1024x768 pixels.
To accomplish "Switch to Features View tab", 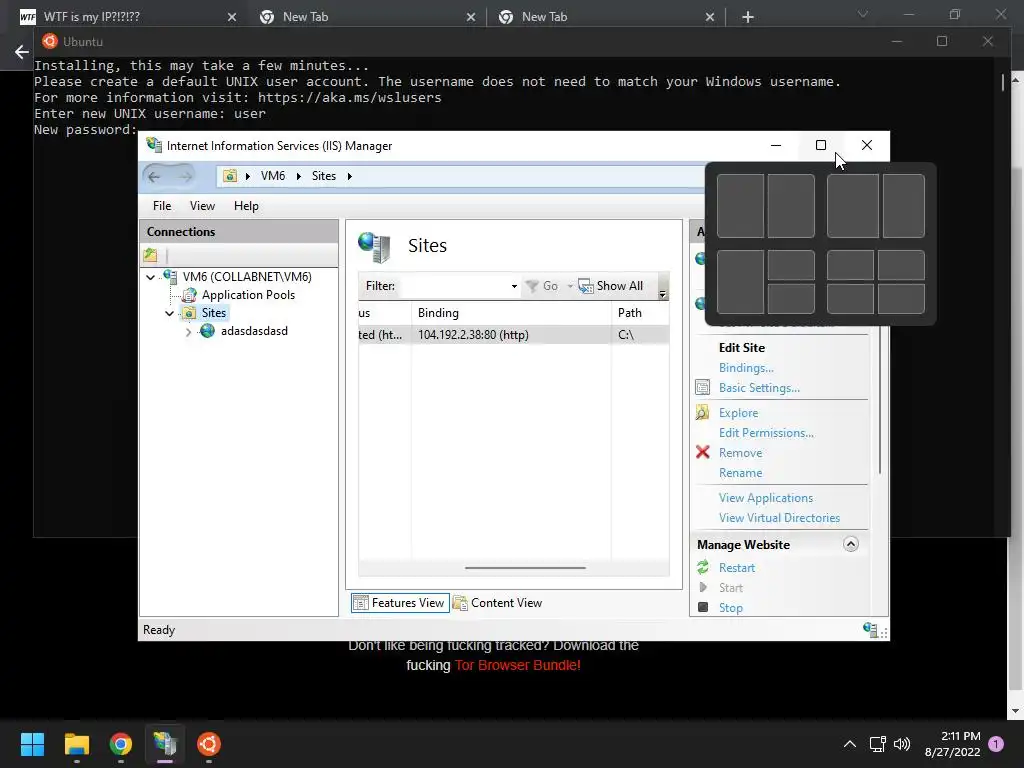I will click(x=400, y=603).
